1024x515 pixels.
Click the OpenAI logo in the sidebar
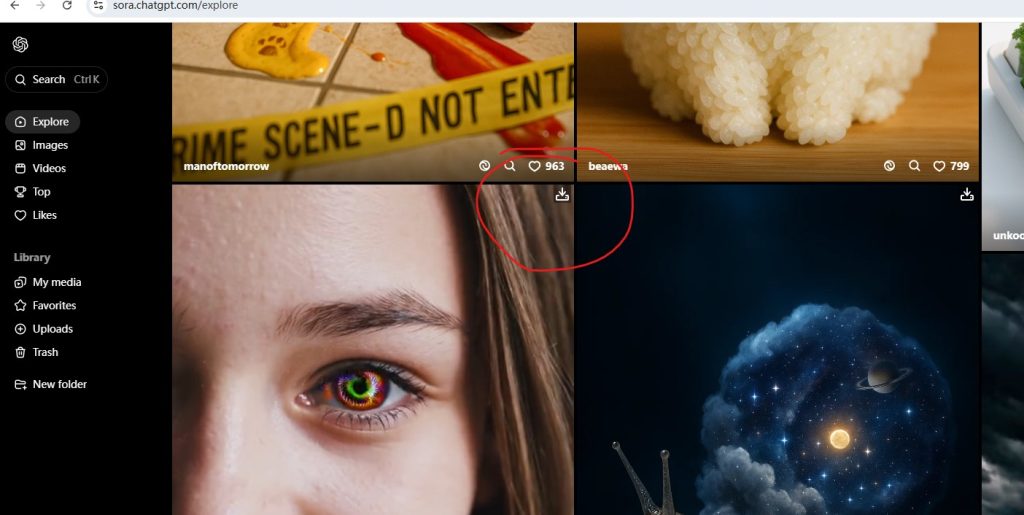pos(20,44)
